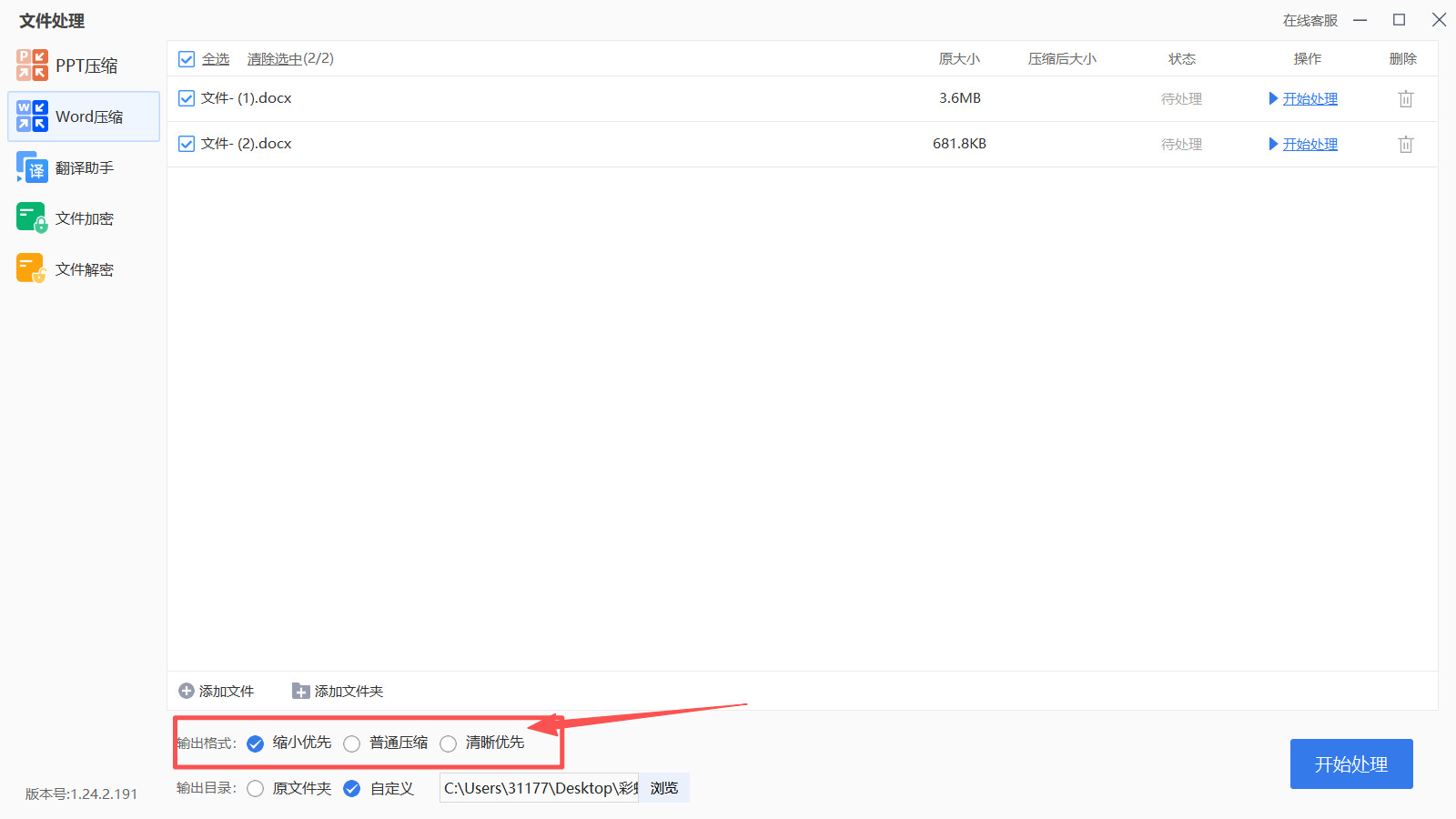
Task: Uncheck the 文件- (1).docx checkbox
Action: 187,98
